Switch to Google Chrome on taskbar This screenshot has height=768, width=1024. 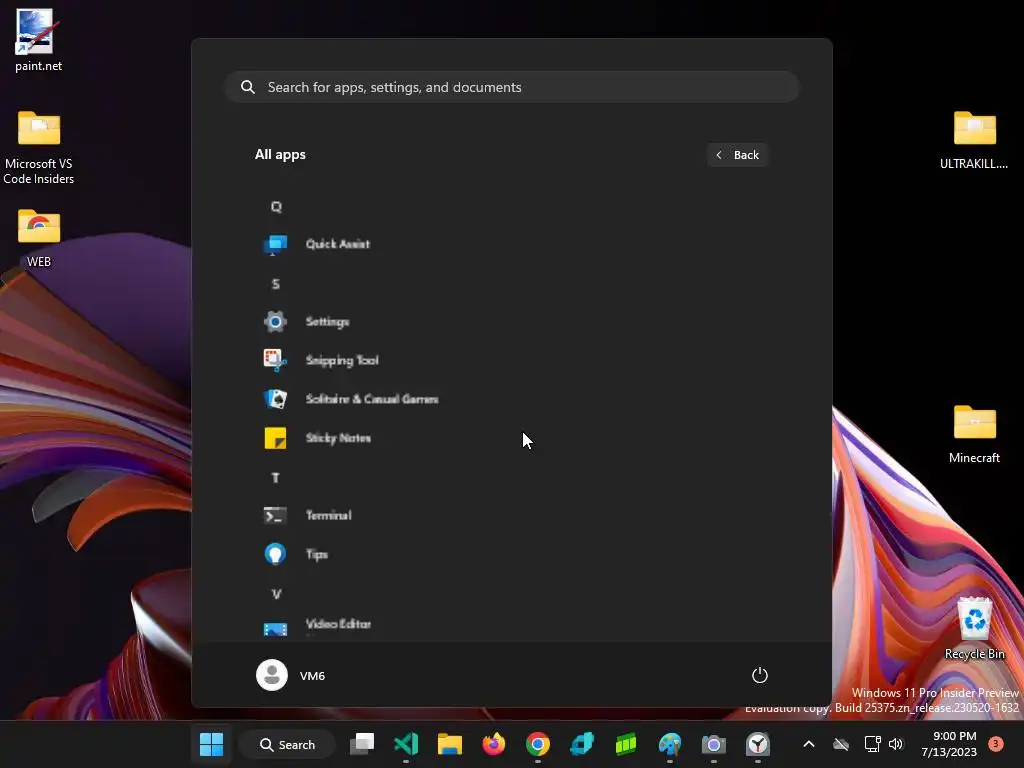pos(538,744)
